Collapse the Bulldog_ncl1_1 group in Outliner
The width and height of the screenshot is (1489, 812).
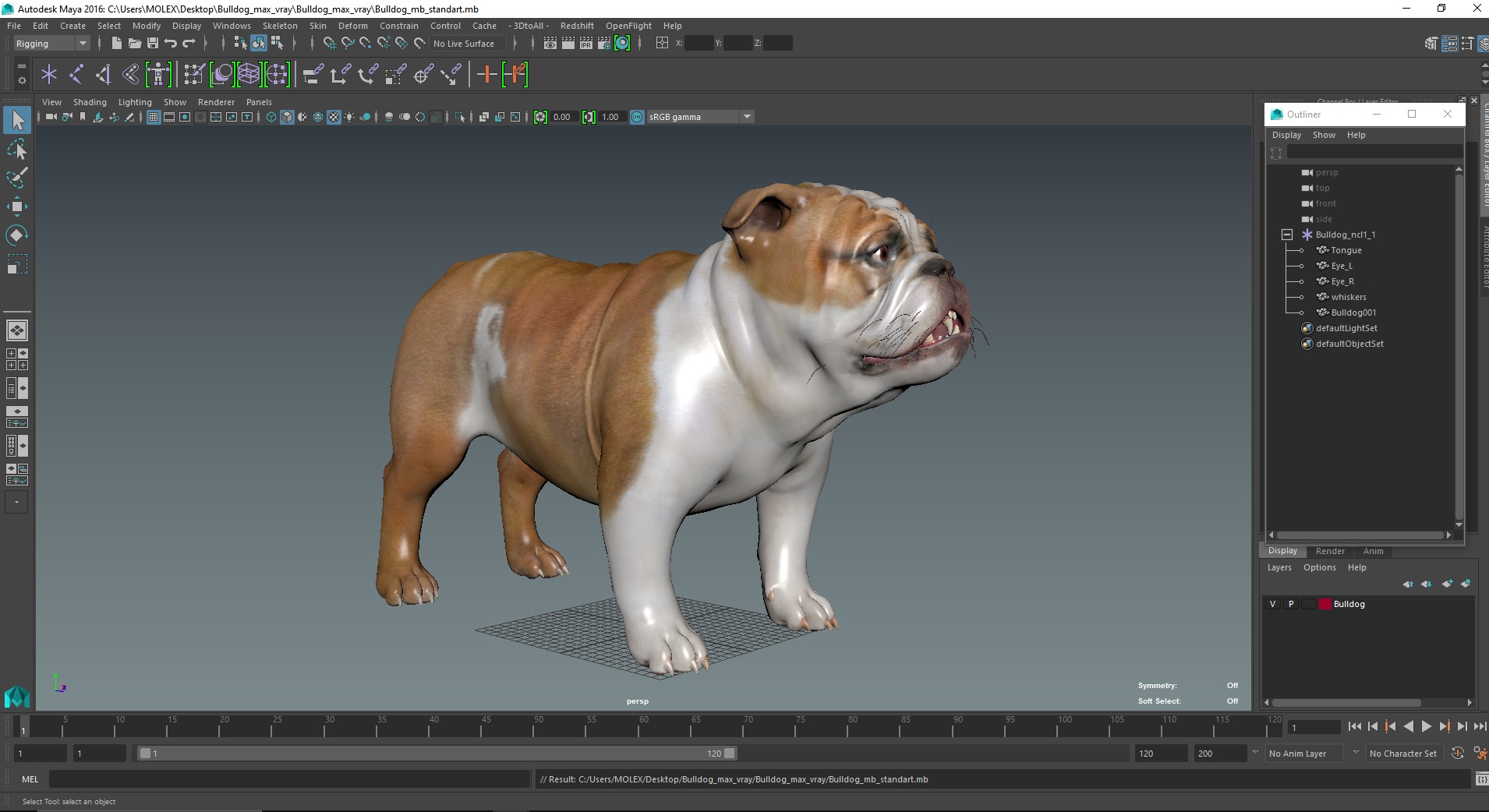pos(1287,235)
